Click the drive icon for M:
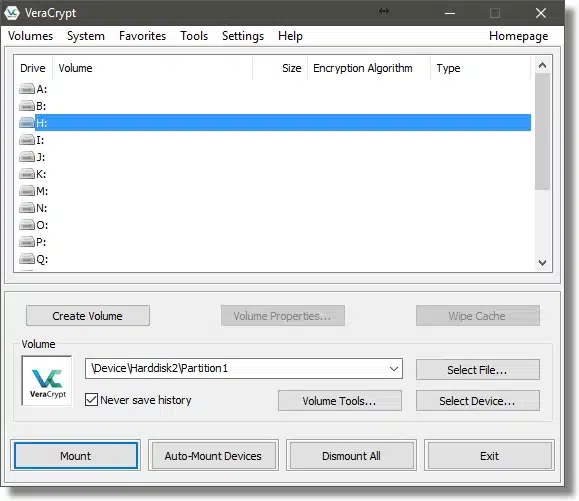This screenshot has width=579, height=501. click(27, 191)
